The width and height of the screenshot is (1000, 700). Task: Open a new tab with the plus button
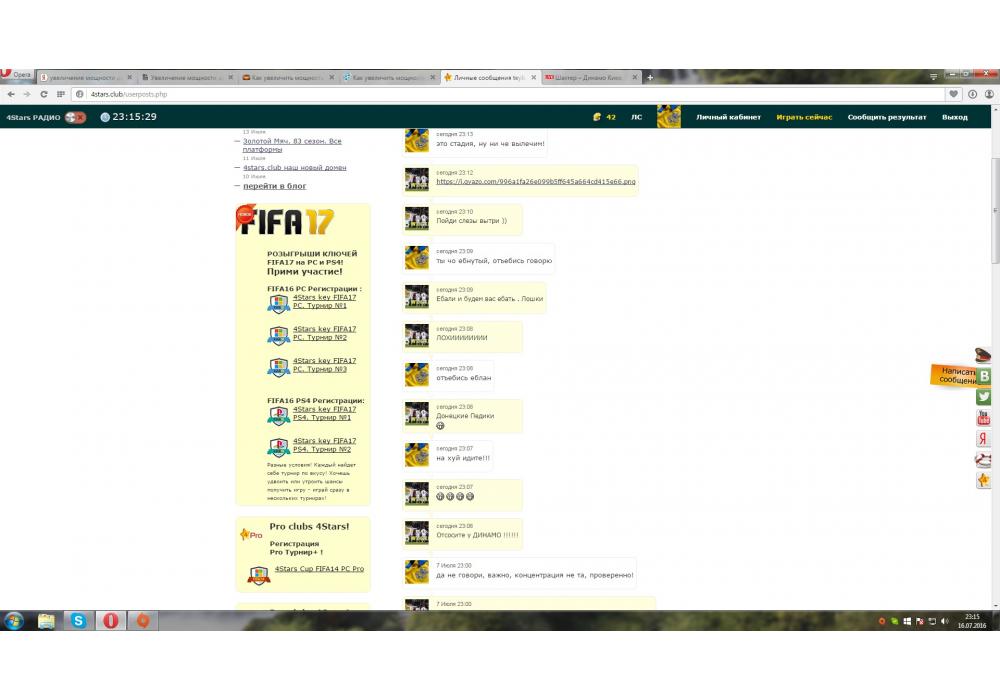650,77
